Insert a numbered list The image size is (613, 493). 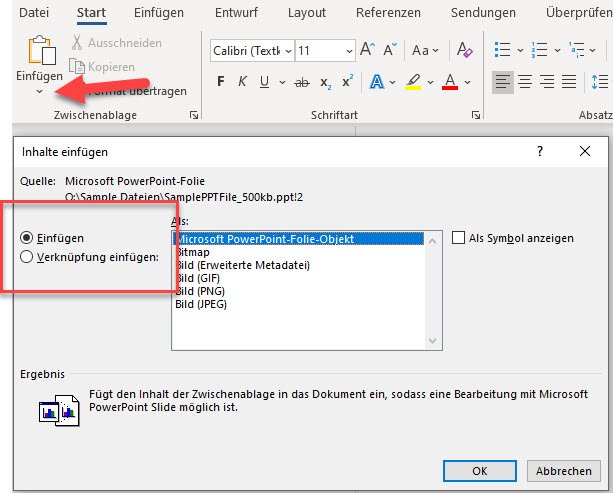click(539, 50)
